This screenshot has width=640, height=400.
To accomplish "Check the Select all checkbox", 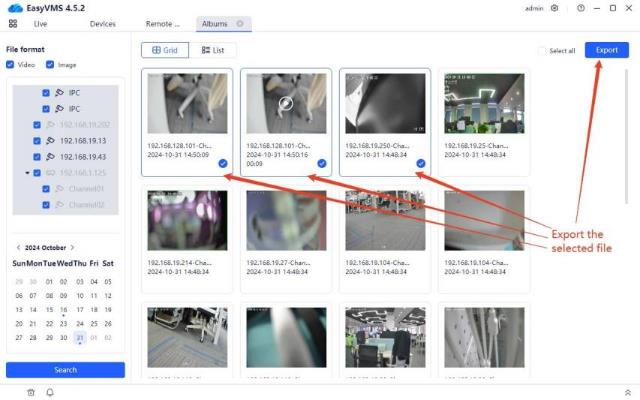I will point(541,50).
